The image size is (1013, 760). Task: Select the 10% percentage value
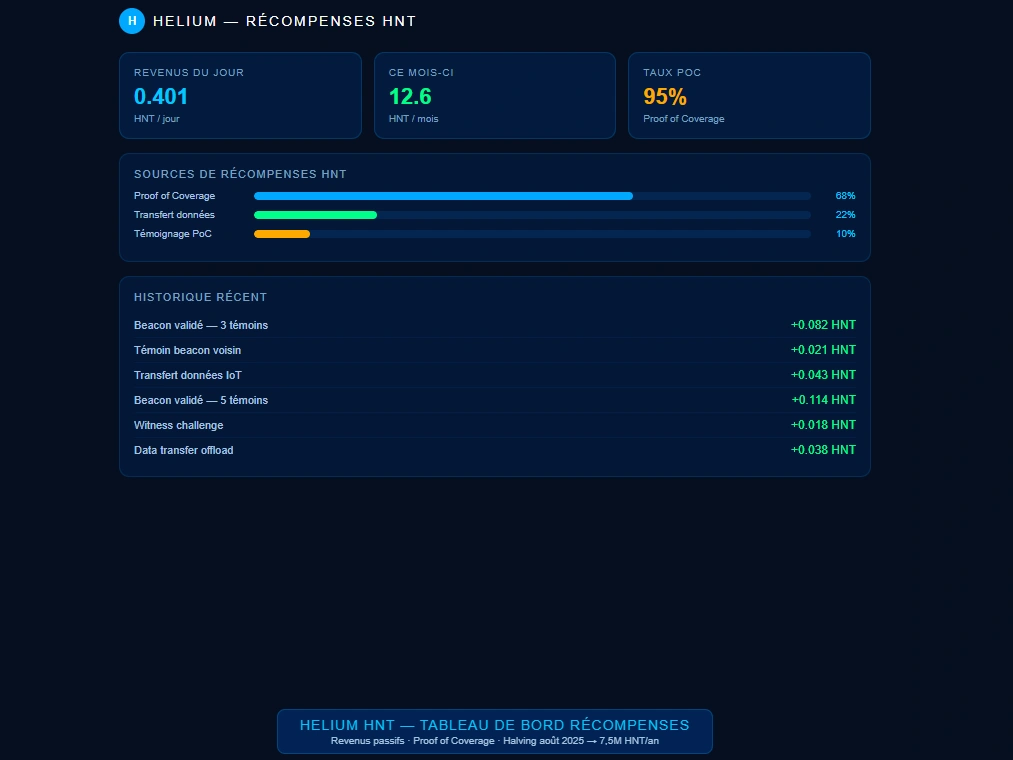coord(845,234)
